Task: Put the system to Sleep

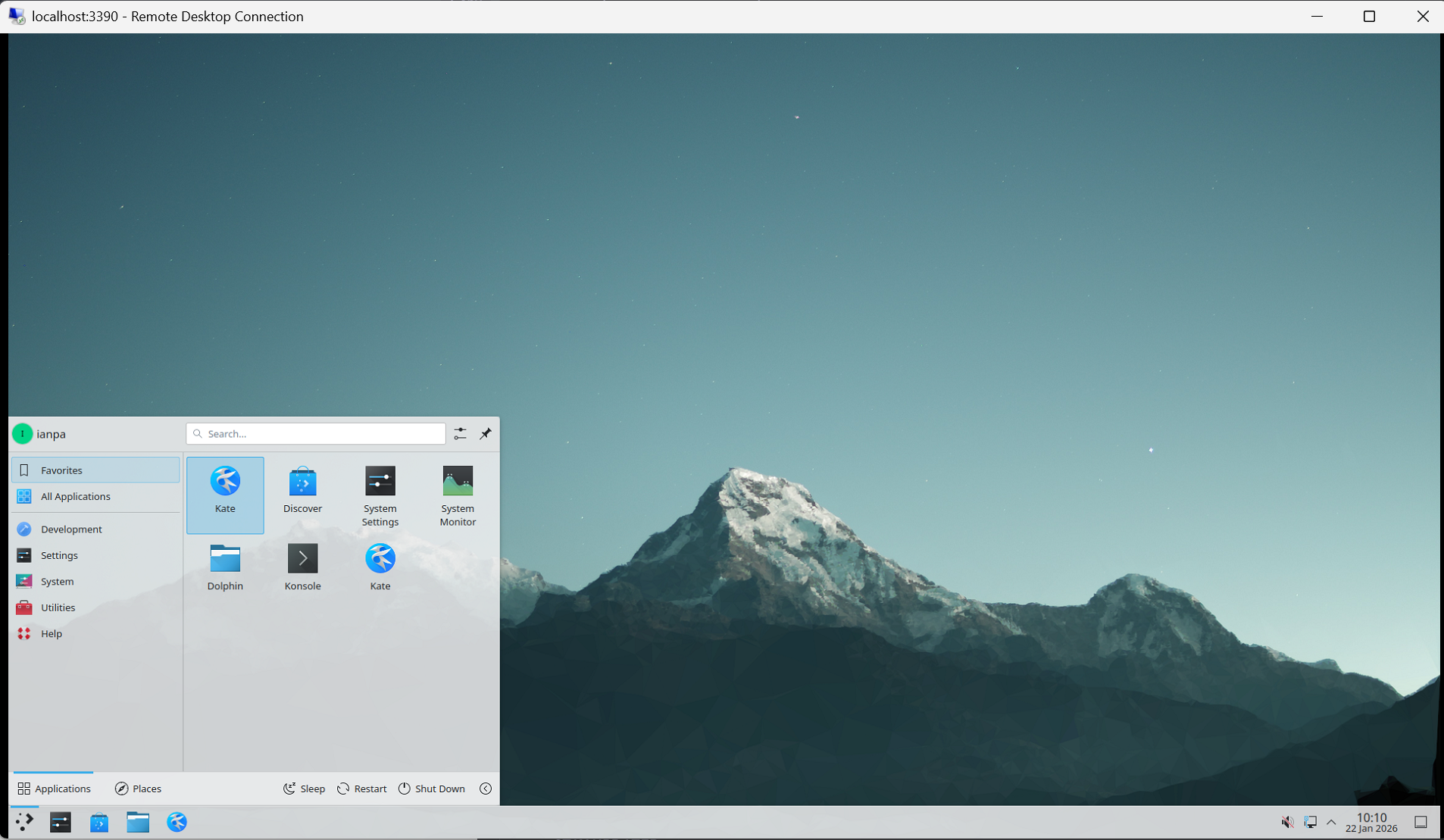Action: [304, 788]
